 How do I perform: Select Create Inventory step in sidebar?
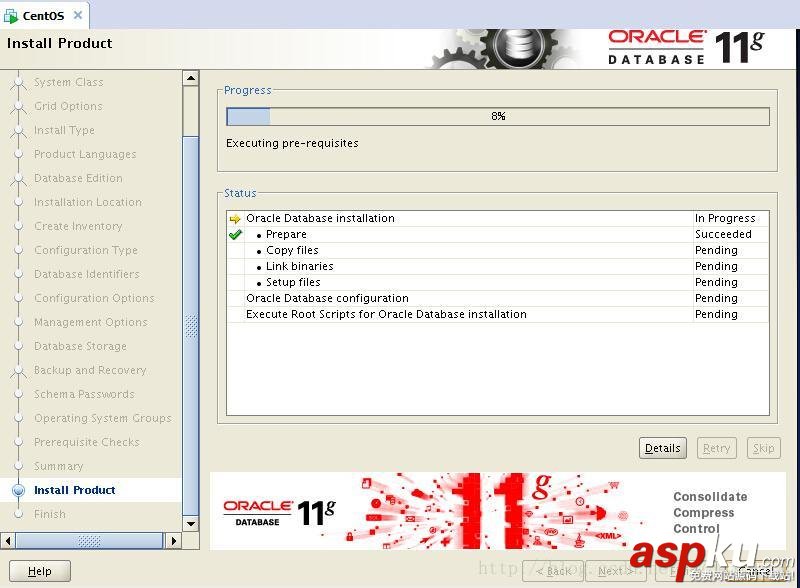coord(78,226)
